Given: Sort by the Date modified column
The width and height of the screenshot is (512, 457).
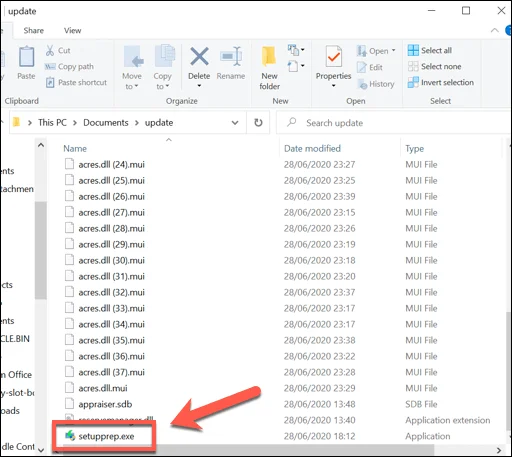Looking at the screenshot, I should pyautogui.click(x=312, y=148).
